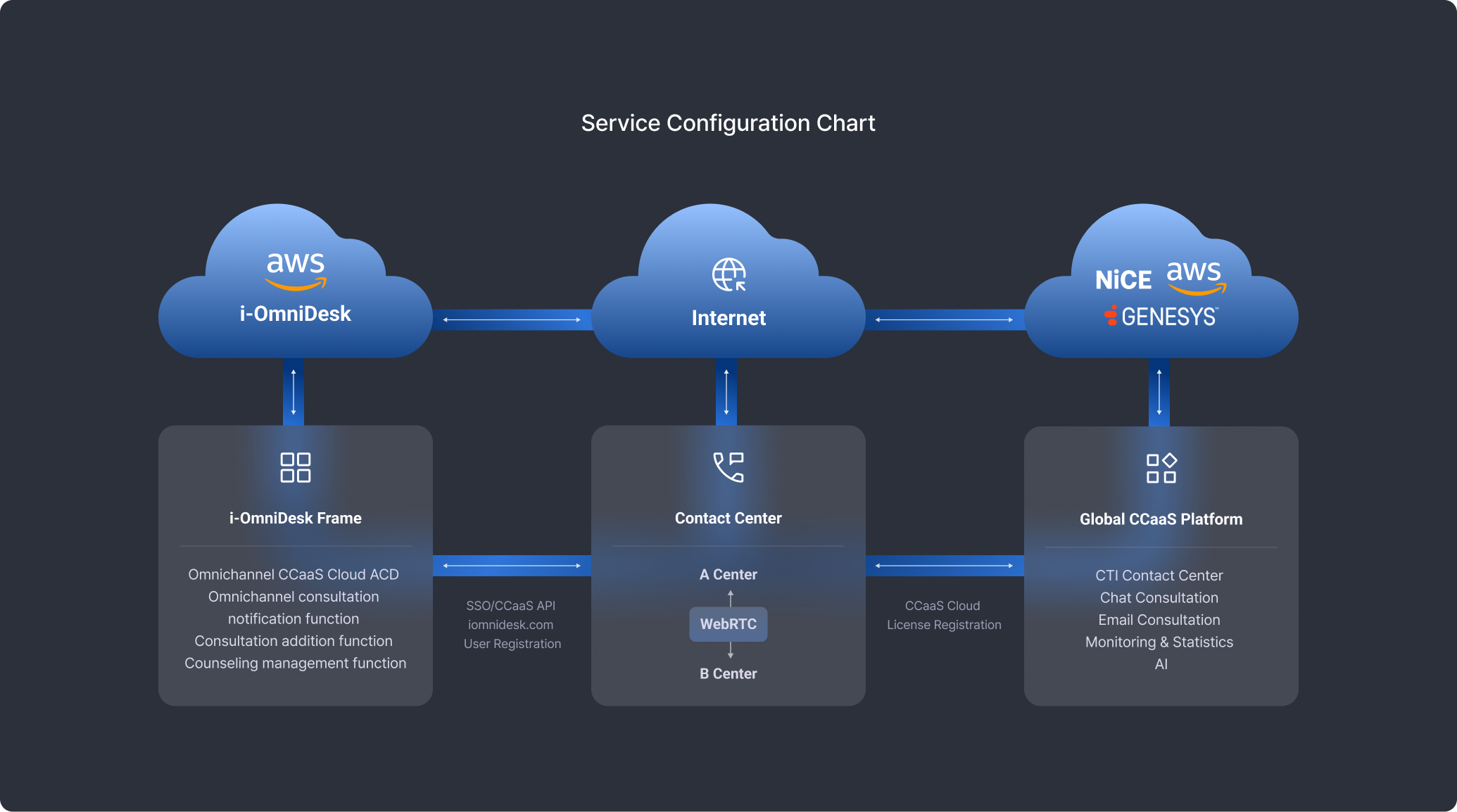Screen dimensions: 1457x812
Task: Click the AWS logo in i-OmniDesk cloud
Action: point(296,271)
